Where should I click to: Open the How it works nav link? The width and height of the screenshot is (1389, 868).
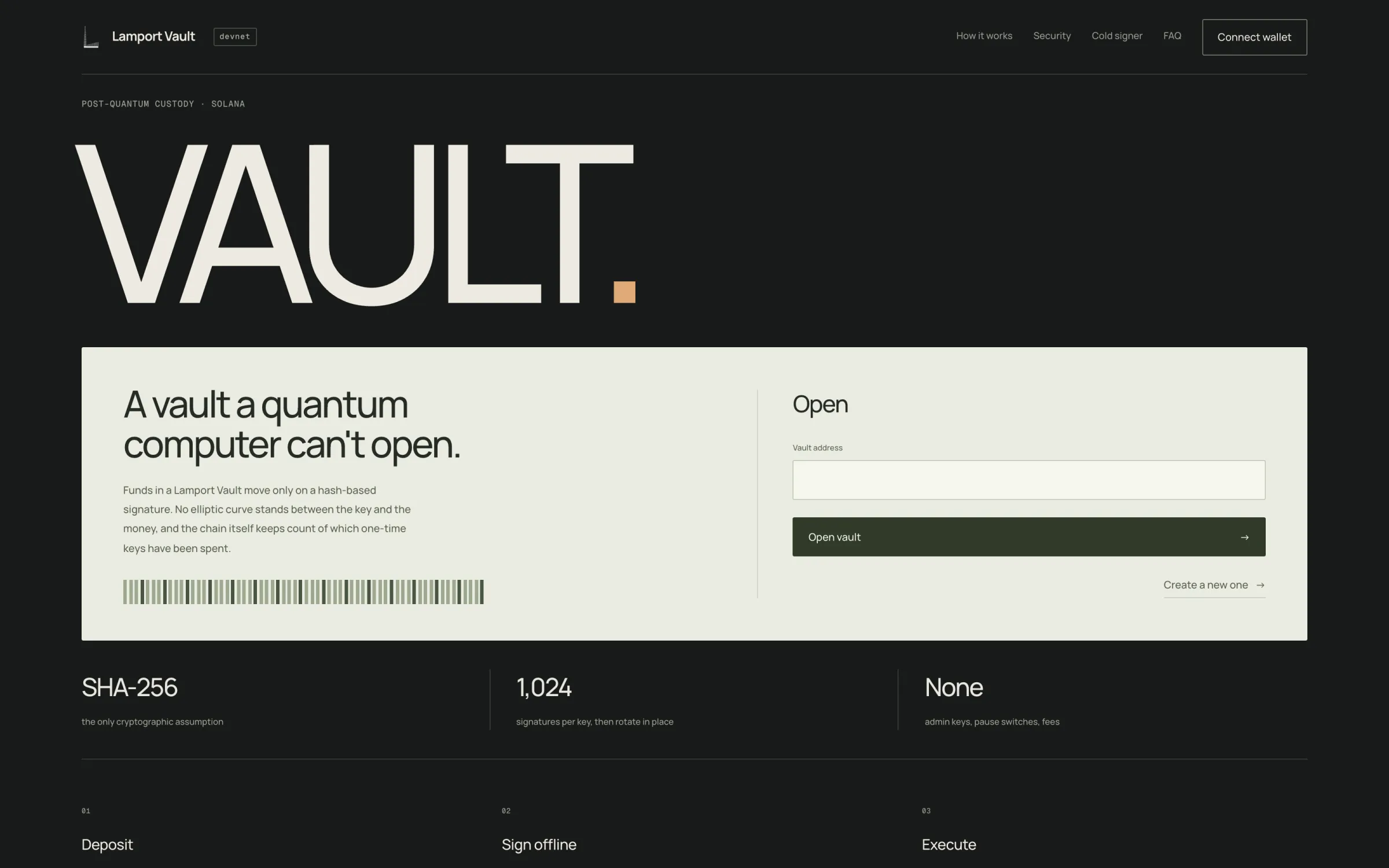pos(984,36)
